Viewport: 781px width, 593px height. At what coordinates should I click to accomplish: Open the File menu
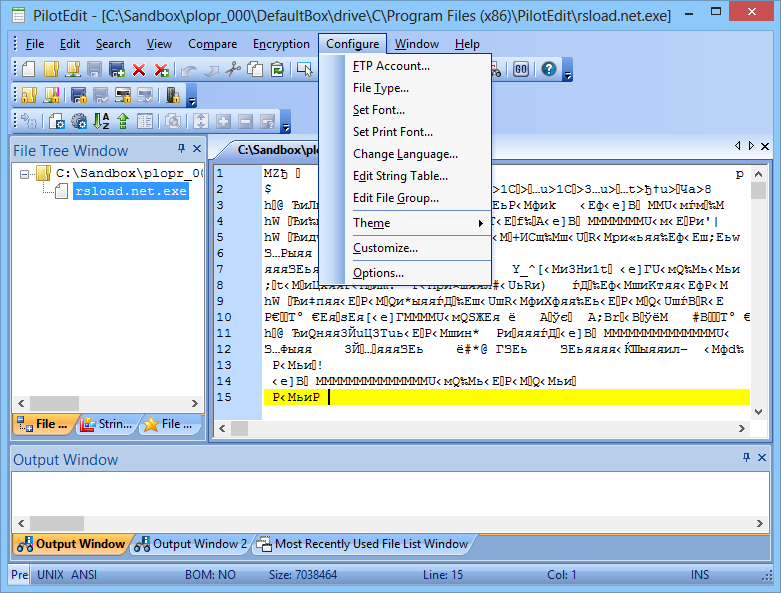click(x=35, y=44)
